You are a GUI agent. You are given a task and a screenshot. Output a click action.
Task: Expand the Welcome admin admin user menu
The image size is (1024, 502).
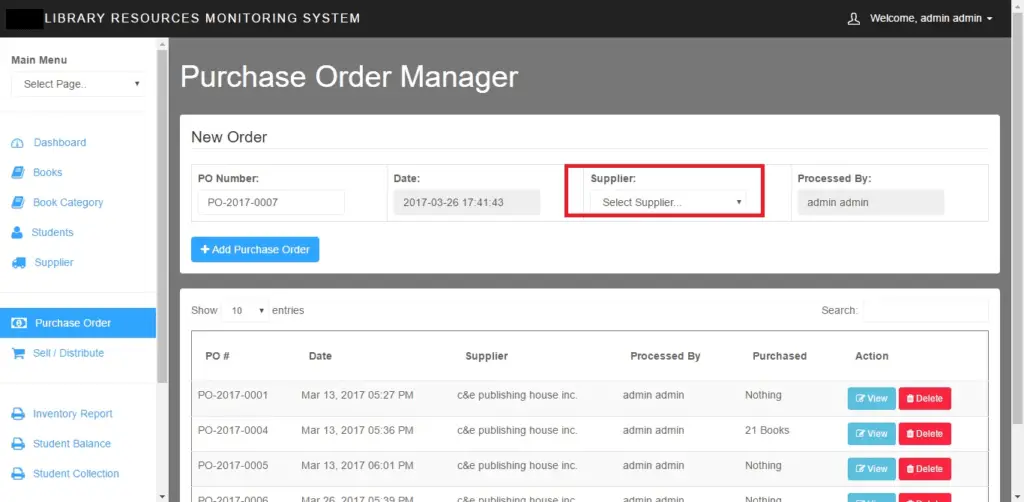(x=931, y=19)
